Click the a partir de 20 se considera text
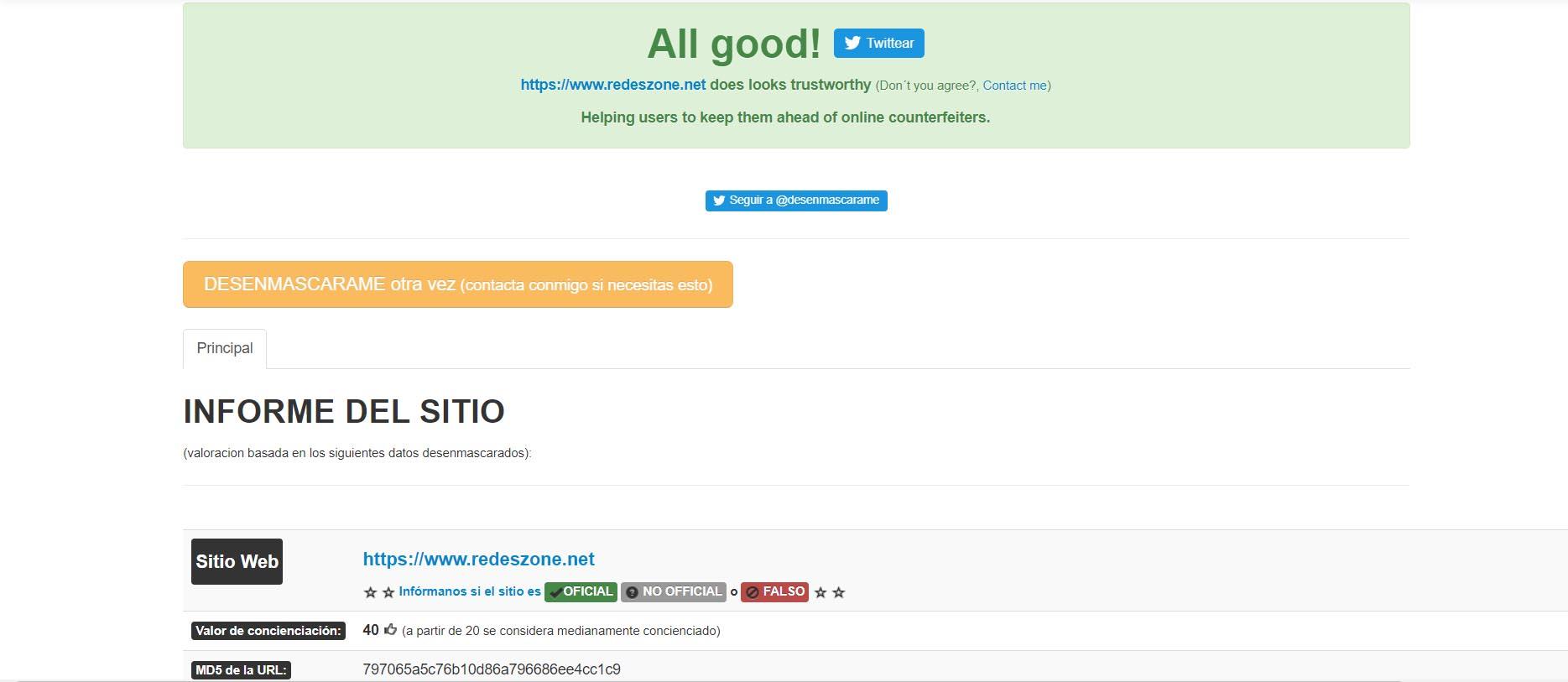Viewport: 1568px width, 682px height. pos(561,631)
